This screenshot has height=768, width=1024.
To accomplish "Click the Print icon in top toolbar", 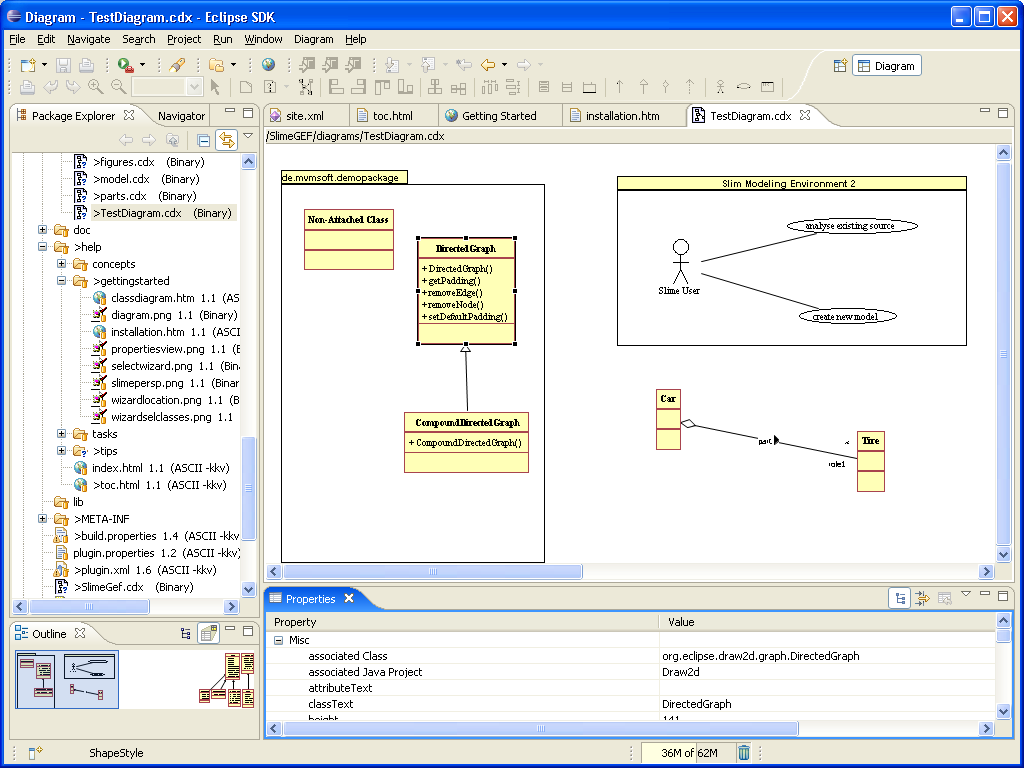I will pyautogui.click(x=86, y=65).
